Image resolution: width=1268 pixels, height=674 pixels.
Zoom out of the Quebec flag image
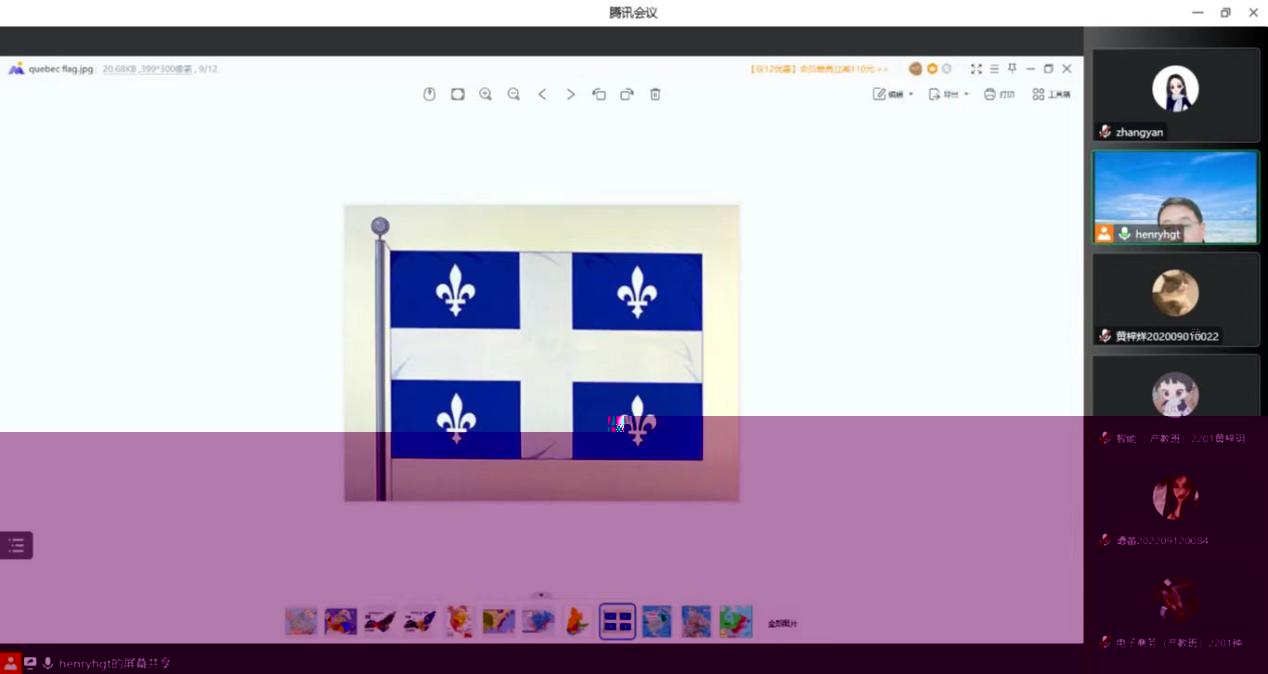click(x=513, y=94)
